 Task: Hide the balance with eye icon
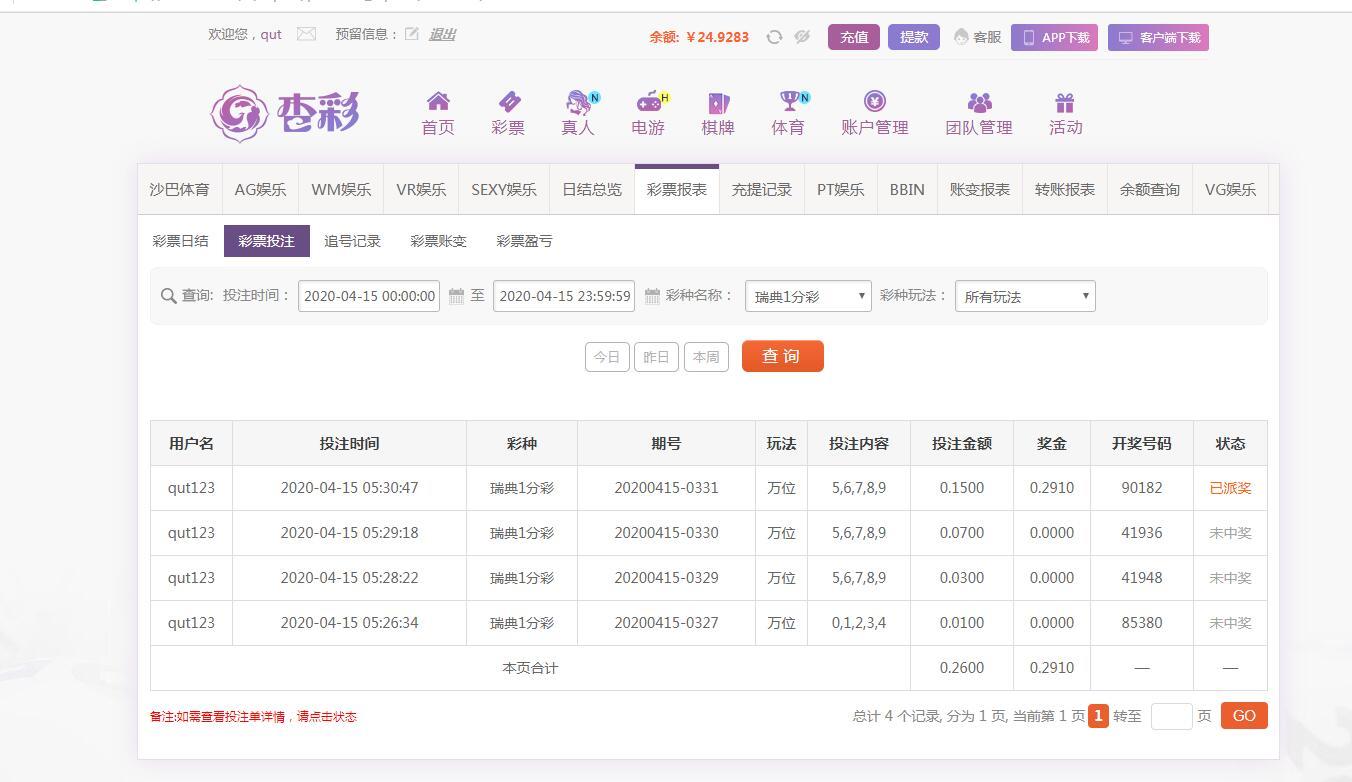[802, 37]
